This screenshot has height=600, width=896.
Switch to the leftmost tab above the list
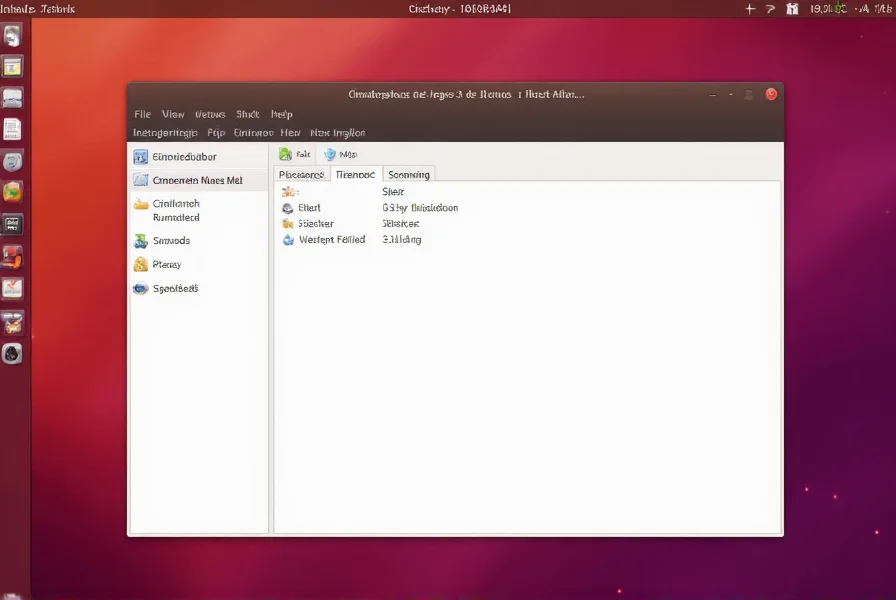tap(301, 174)
